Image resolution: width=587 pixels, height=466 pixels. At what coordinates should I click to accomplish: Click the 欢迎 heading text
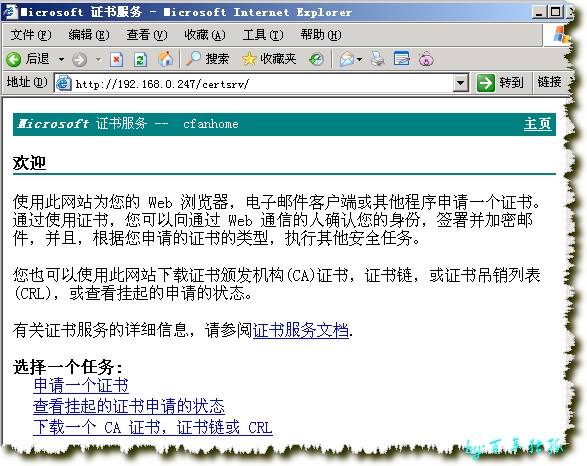(29, 163)
